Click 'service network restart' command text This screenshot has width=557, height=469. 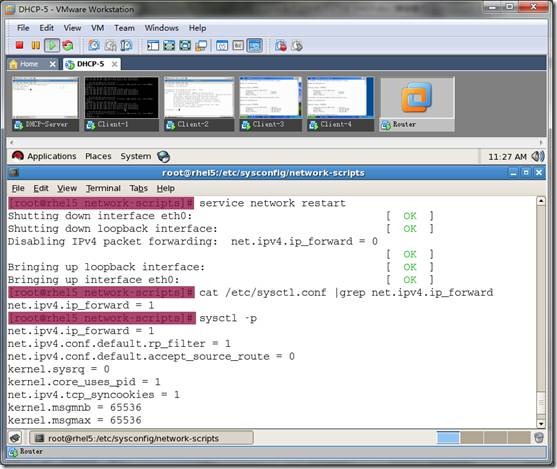(x=272, y=203)
